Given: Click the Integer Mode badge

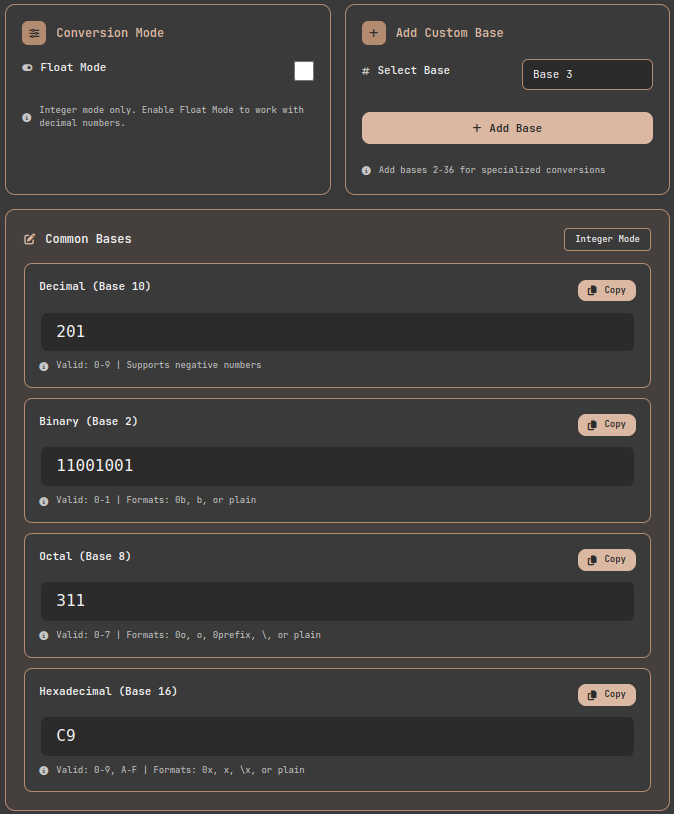Looking at the screenshot, I should click(x=607, y=239).
